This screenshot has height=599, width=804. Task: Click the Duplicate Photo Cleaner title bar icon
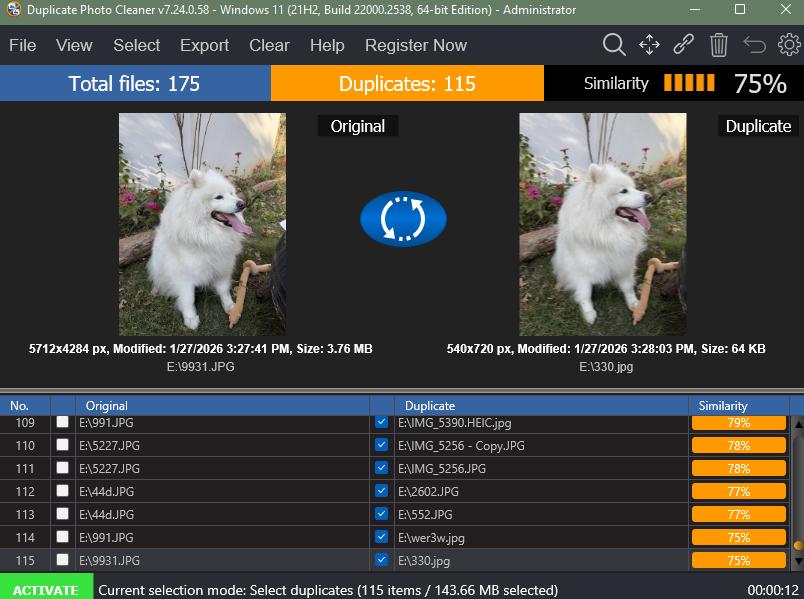(x=14, y=9)
